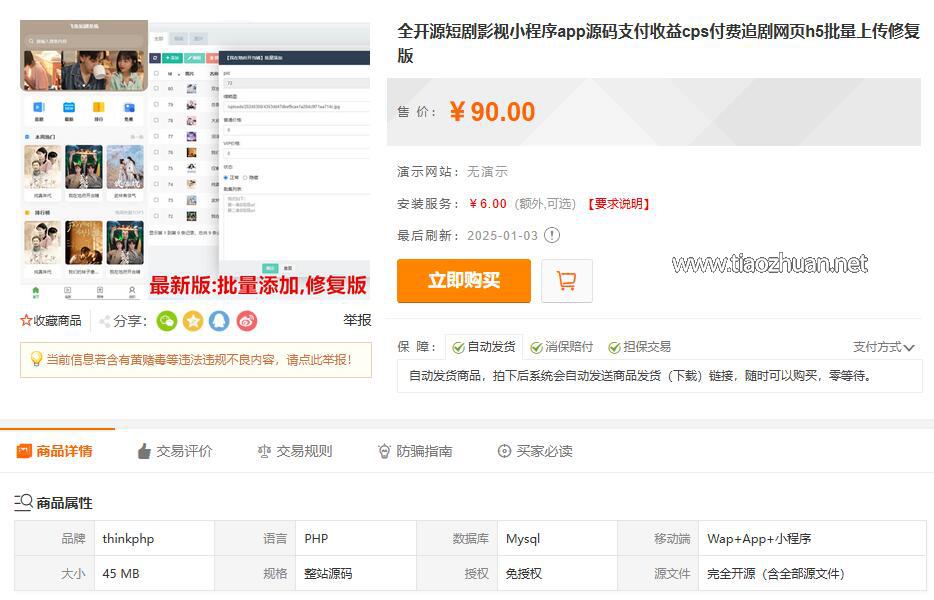Share product via WeChat icon
The image size is (934, 600).
pos(166,321)
